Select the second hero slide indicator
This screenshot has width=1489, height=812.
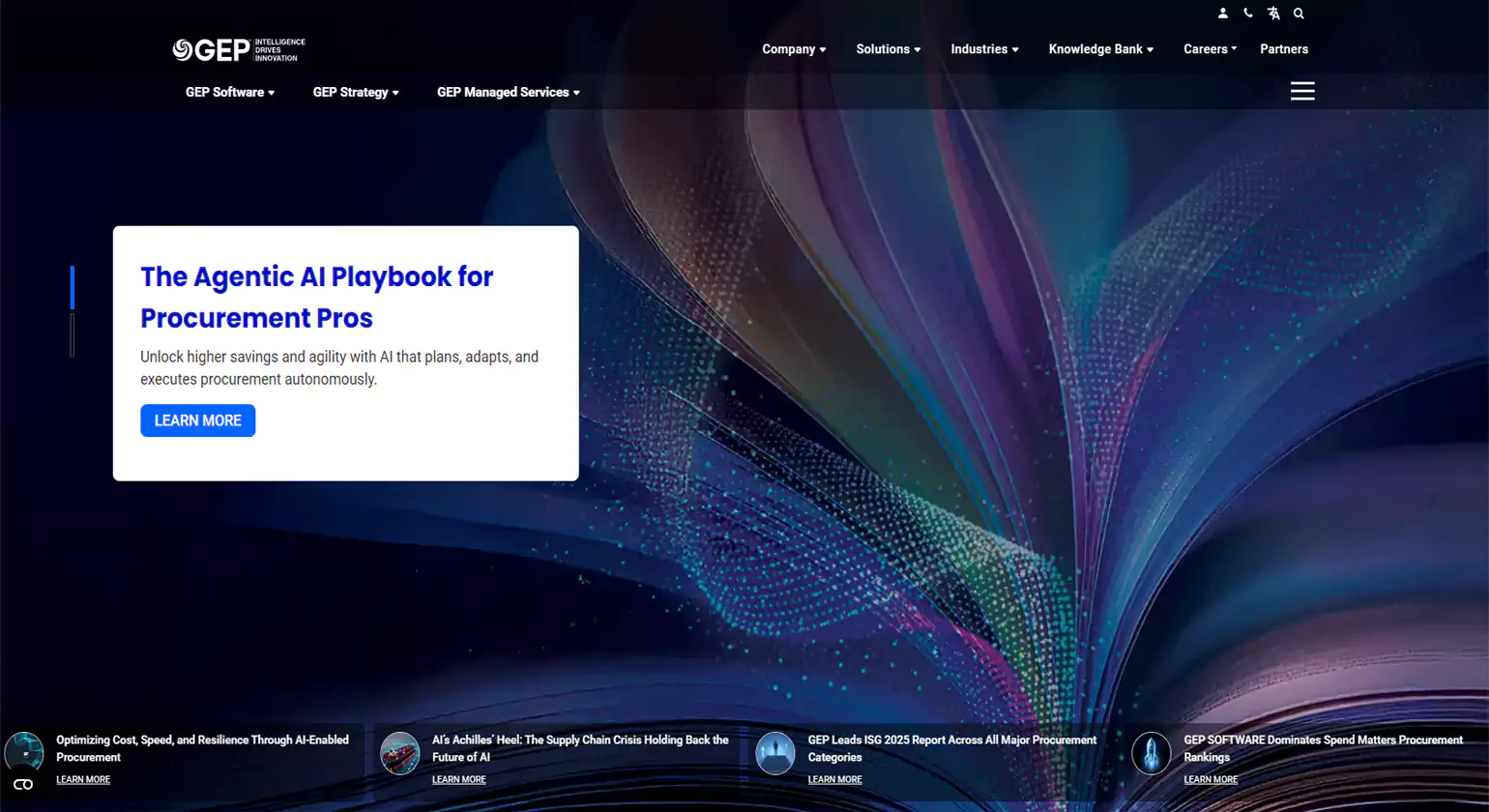(x=73, y=334)
